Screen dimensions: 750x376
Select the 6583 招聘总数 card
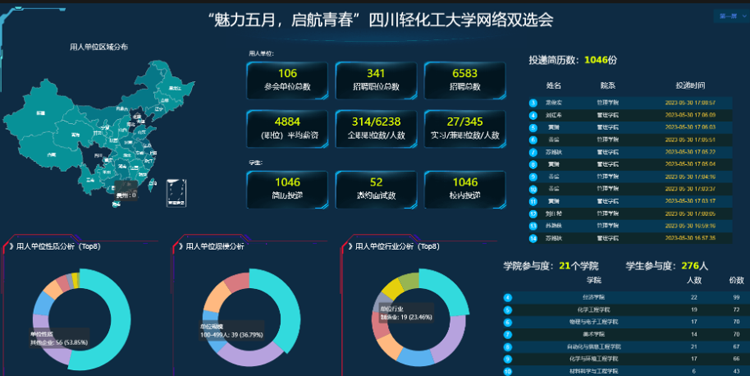click(465, 80)
